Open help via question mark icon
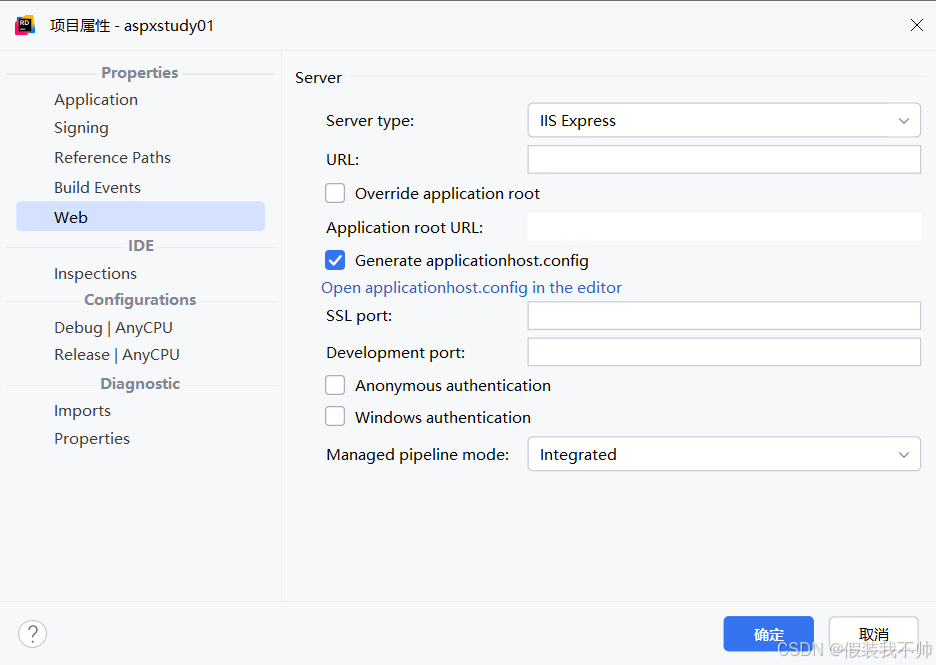Viewport: 936px width, 665px height. coord(32,633)
